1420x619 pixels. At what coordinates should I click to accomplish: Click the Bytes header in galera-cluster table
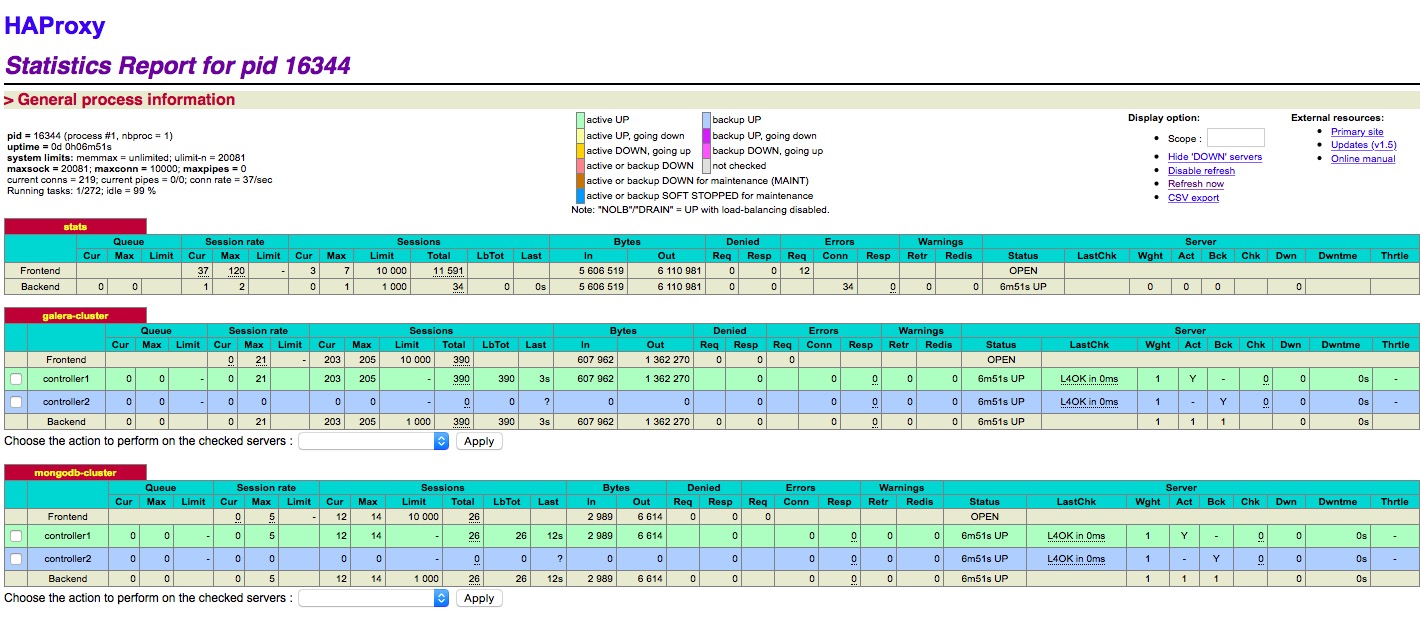point(623,330)
